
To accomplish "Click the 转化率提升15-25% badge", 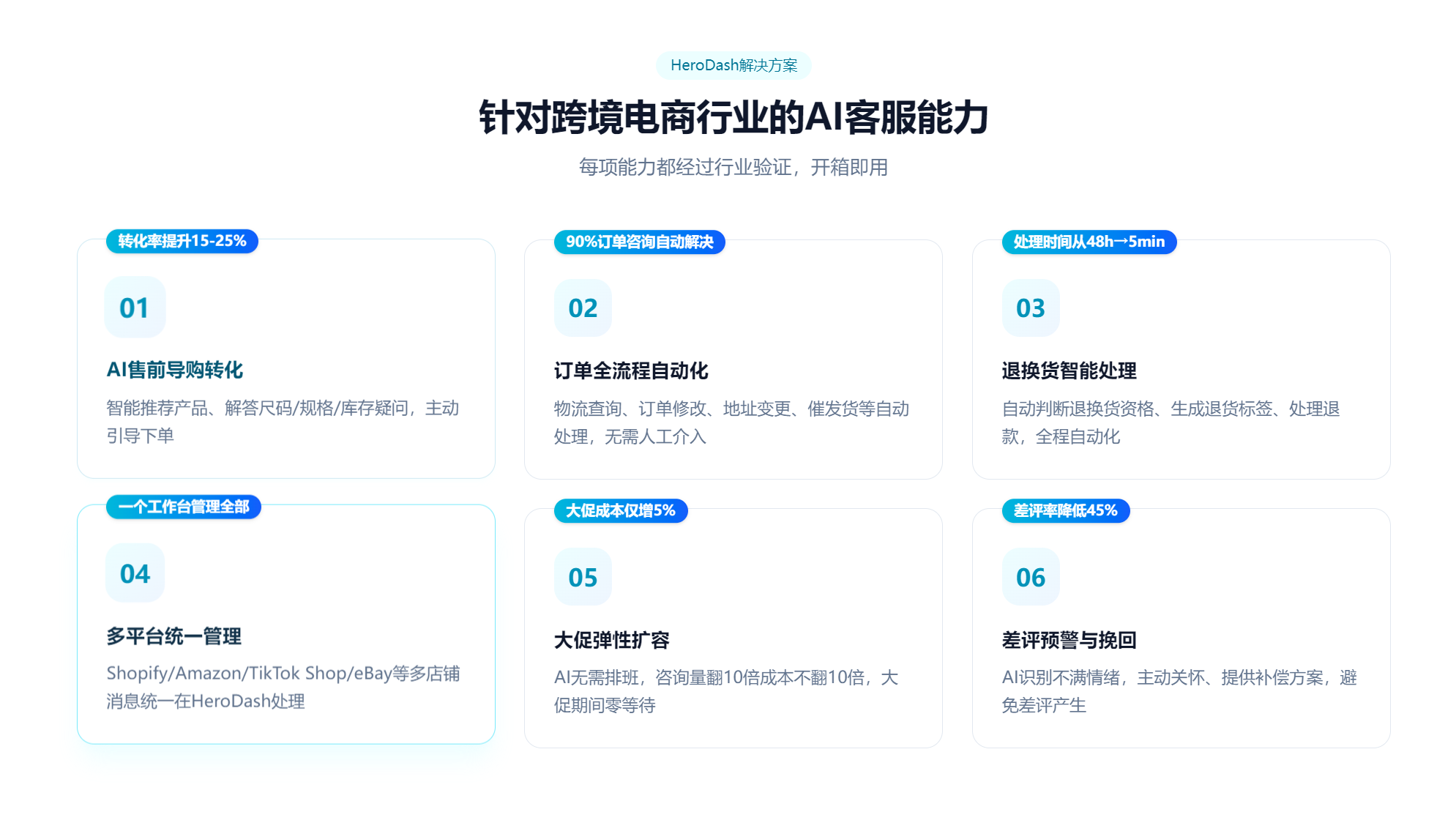I will [182, 241].
